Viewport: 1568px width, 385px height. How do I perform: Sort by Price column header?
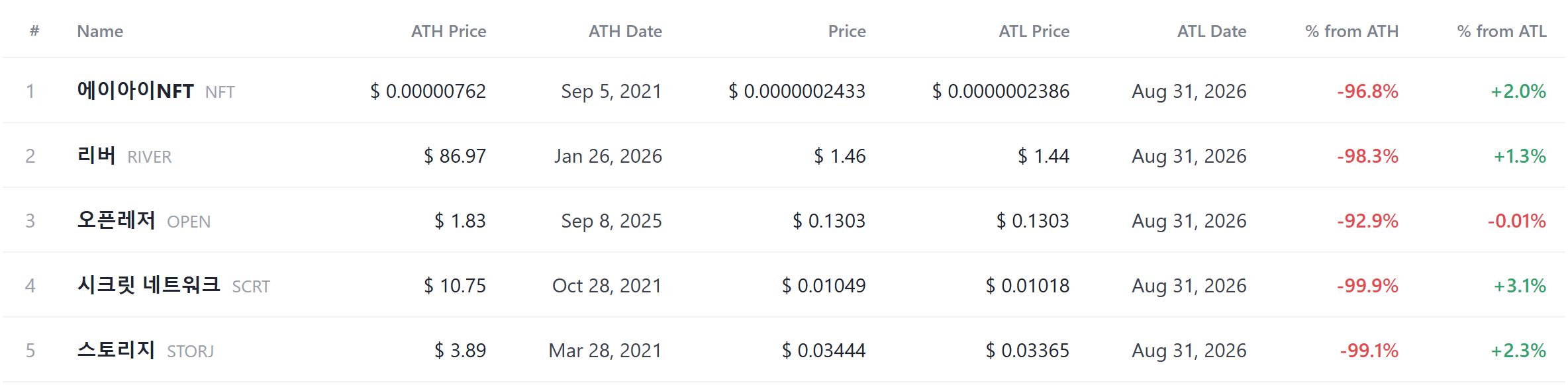[847, 31]
